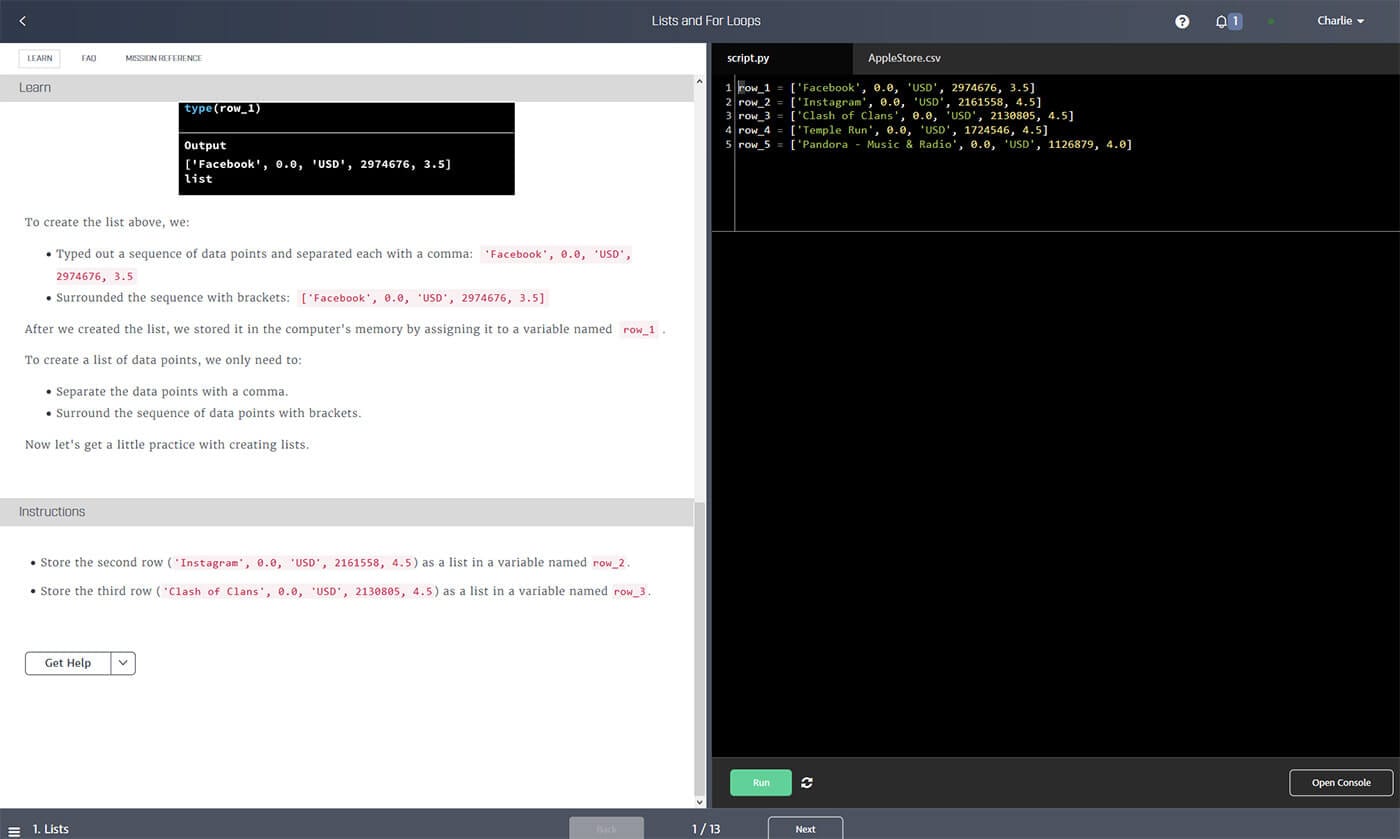
Task: Switch to the LEARN tab
Action: pos(40,58)
